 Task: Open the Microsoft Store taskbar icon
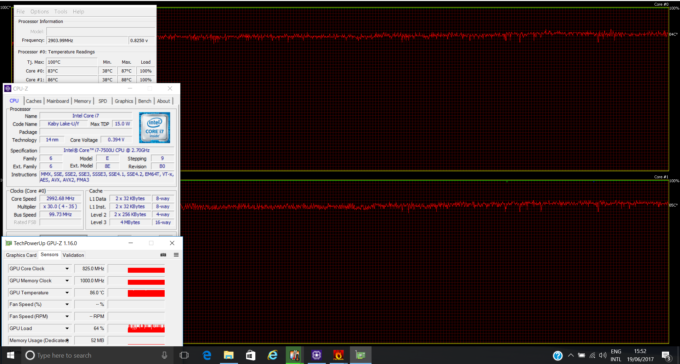tap(251, 355)
